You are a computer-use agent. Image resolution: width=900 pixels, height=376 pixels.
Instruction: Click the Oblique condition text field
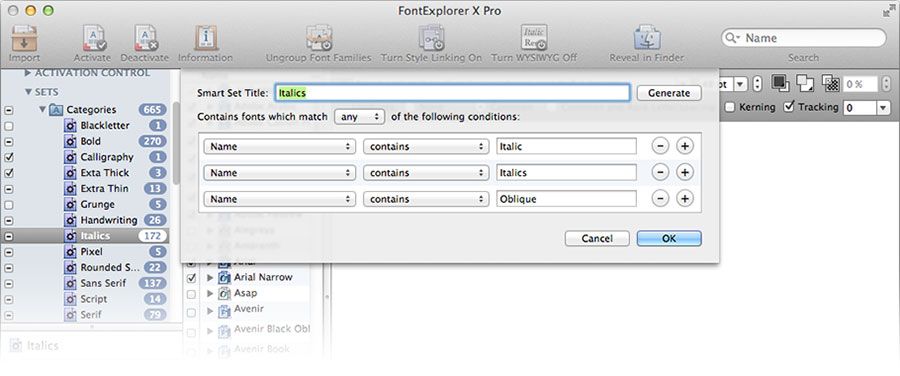tap(566, 199)
